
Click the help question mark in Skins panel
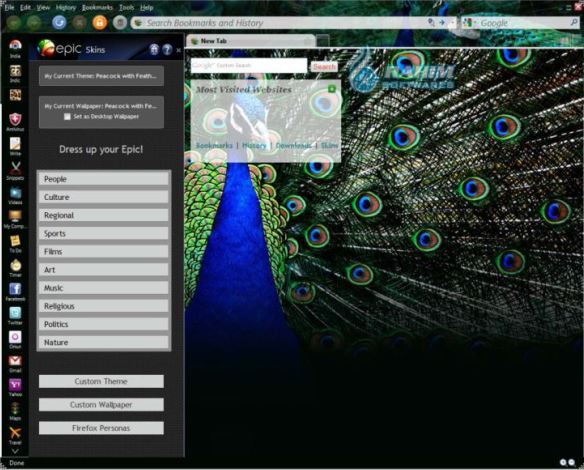[167, 50]
